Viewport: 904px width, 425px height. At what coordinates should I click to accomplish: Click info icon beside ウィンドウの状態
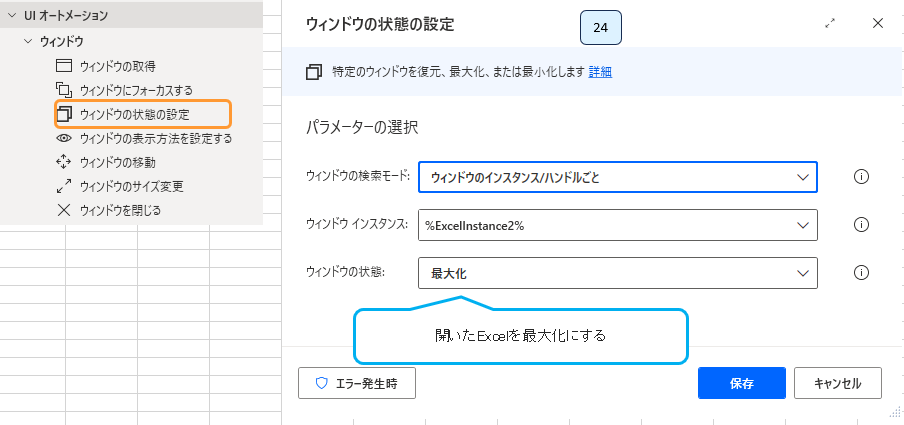click(861, 272)
